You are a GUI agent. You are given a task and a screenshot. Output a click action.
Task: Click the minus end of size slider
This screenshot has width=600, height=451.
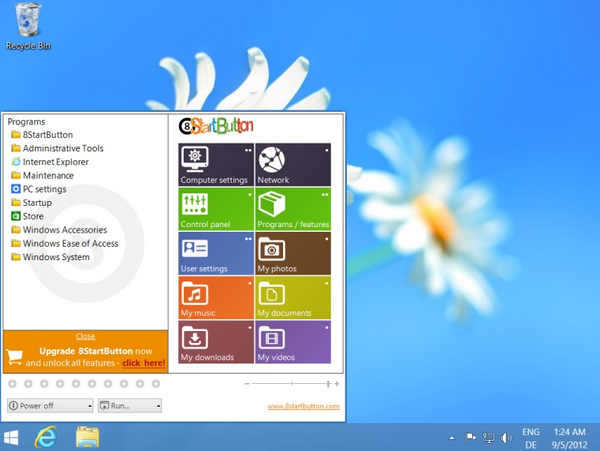click(247, 384)
